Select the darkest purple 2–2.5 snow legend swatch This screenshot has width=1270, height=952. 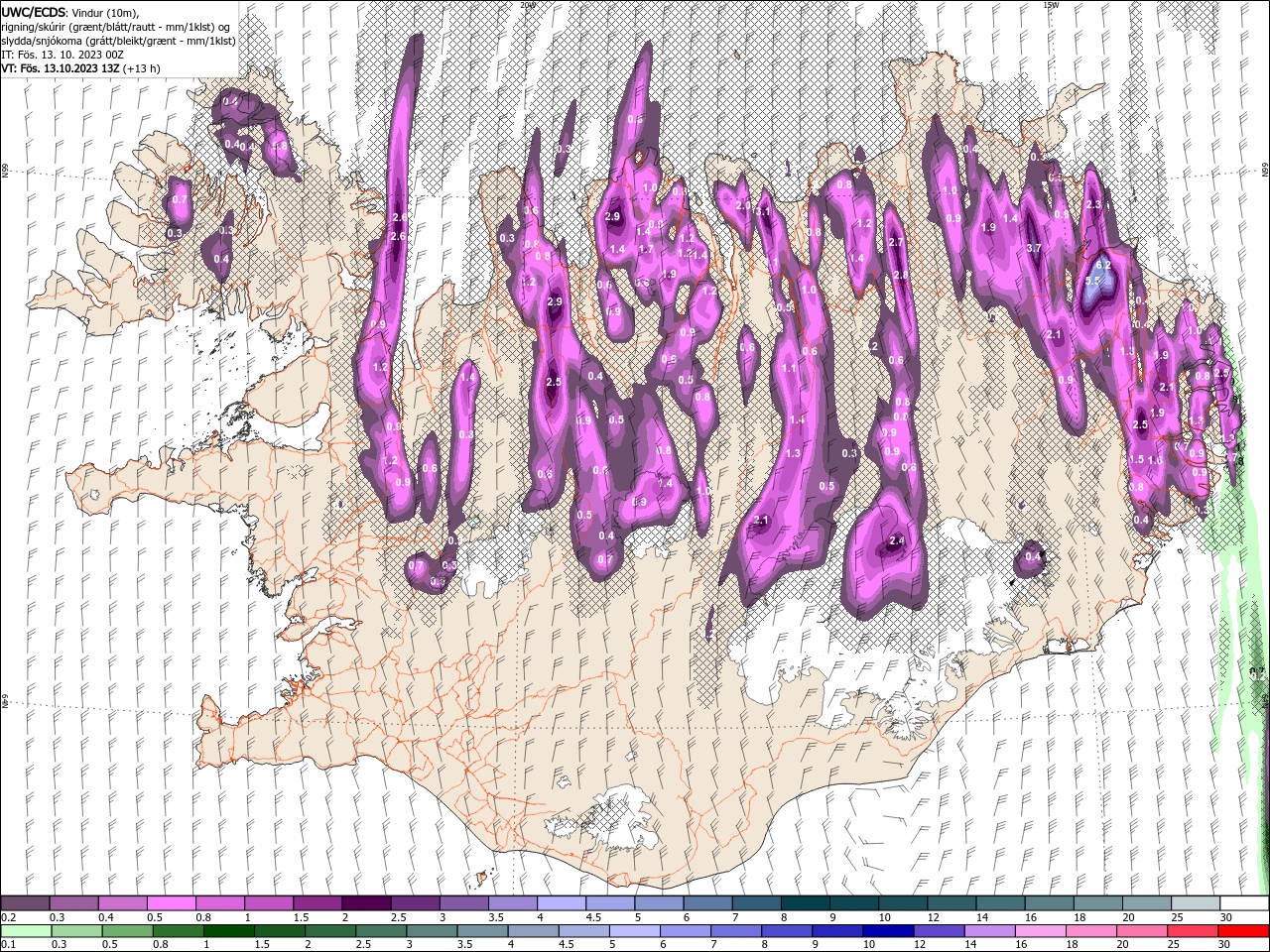tap(365, 902)
